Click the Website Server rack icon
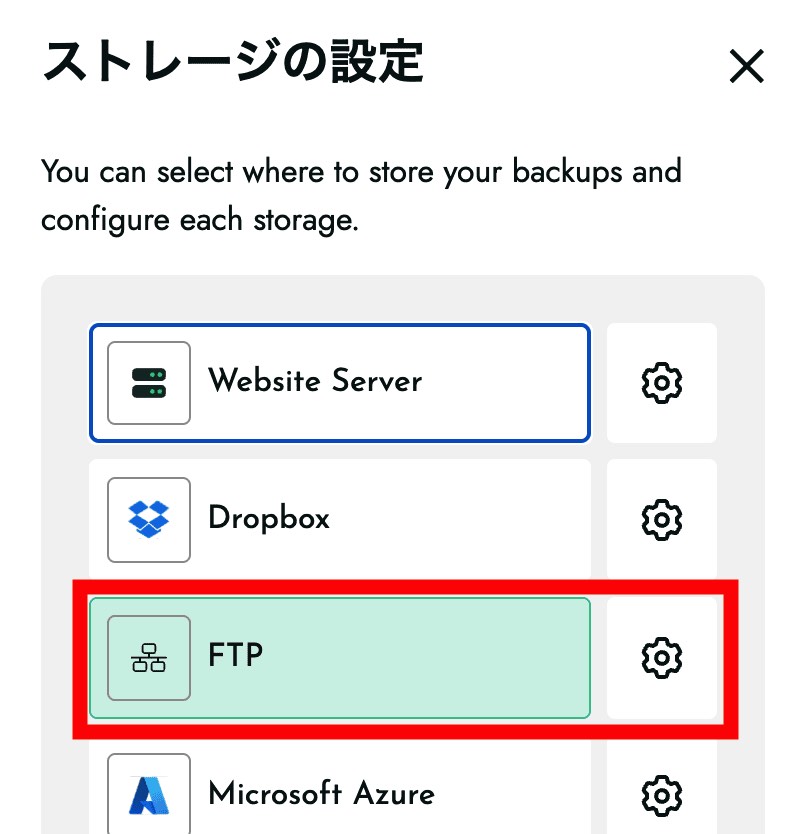Image resolution: width=807 pixels, height=834 pixels. (x=149, y=382)
